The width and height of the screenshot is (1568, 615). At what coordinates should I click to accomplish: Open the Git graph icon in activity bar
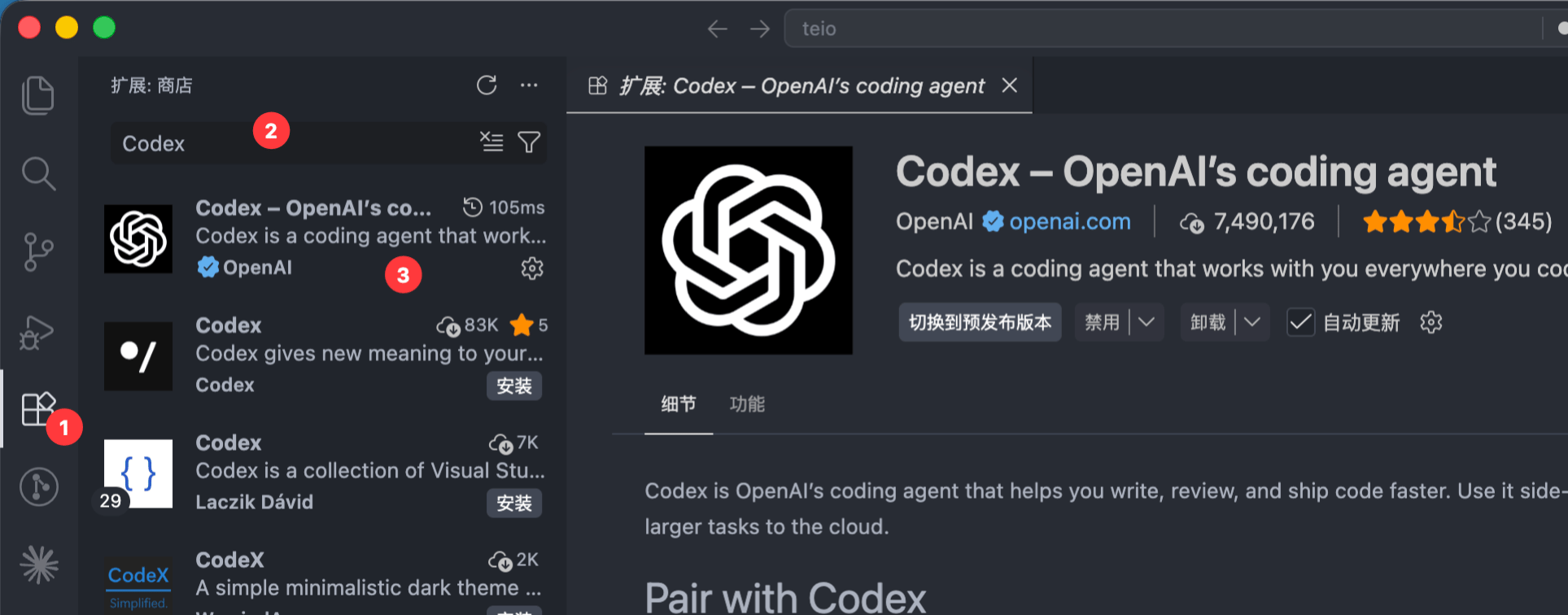(x=38, y=486)
